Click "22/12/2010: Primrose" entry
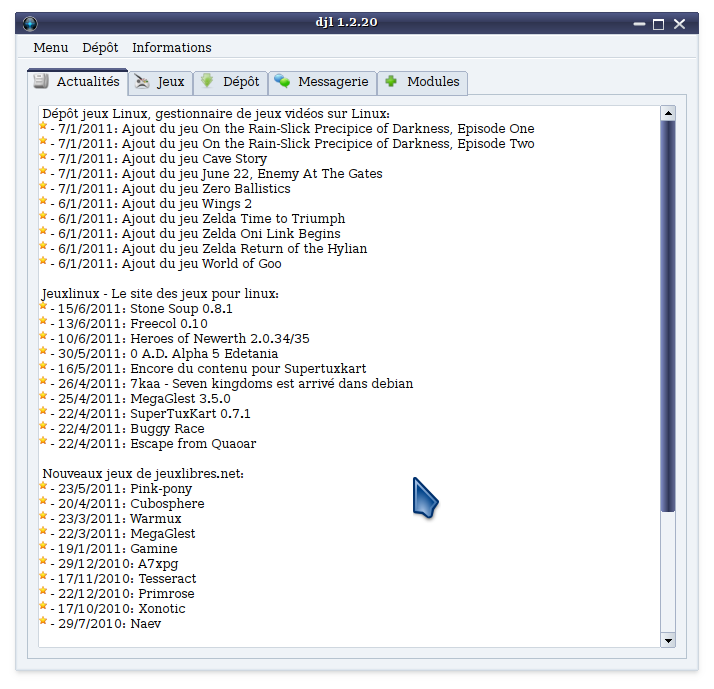This screenshot has height=689, width=714. 122,594
